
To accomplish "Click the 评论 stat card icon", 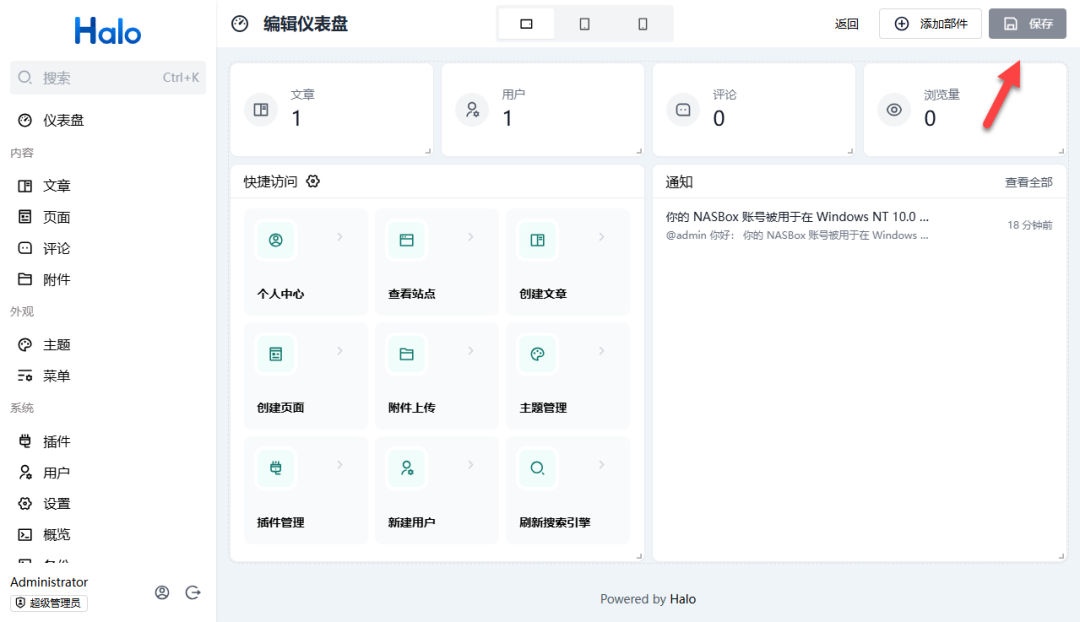I will pyautogui.click(x=683, y=110).
